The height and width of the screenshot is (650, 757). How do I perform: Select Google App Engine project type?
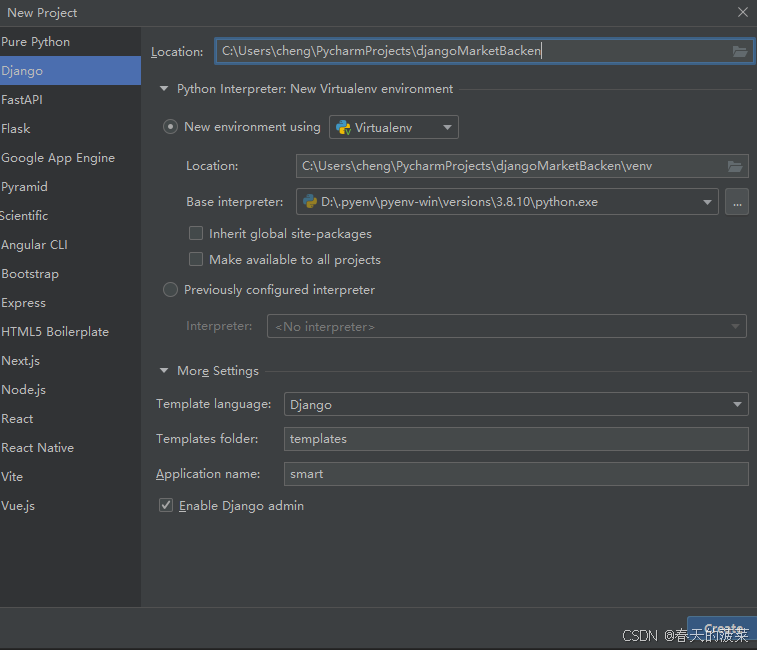tap(70, 157)
